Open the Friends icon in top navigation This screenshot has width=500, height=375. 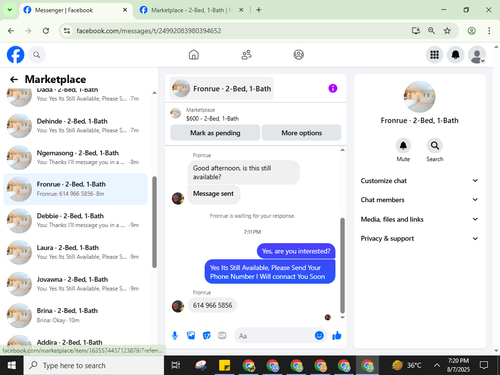click(246, 55)
